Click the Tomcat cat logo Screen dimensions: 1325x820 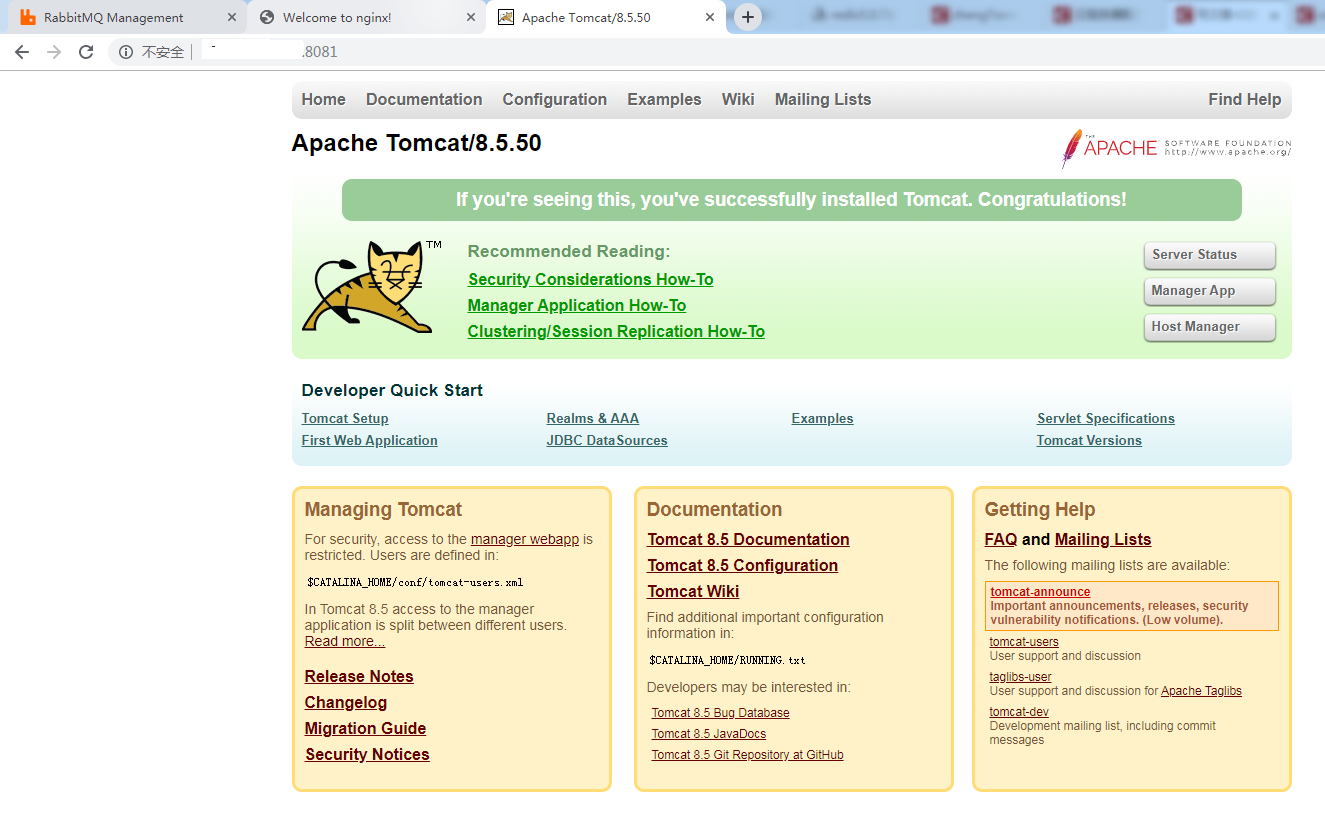372,286
